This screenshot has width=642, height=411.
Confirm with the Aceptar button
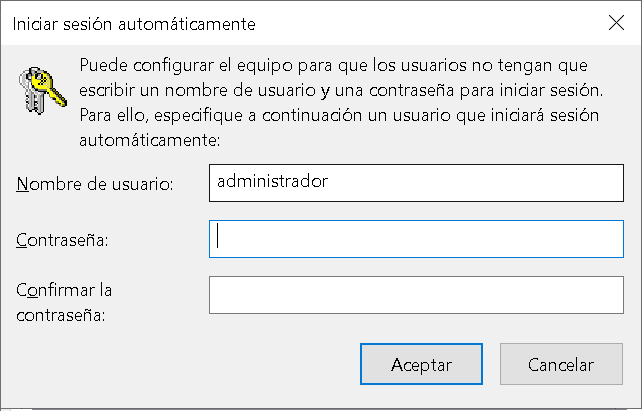tap(421, 364)
